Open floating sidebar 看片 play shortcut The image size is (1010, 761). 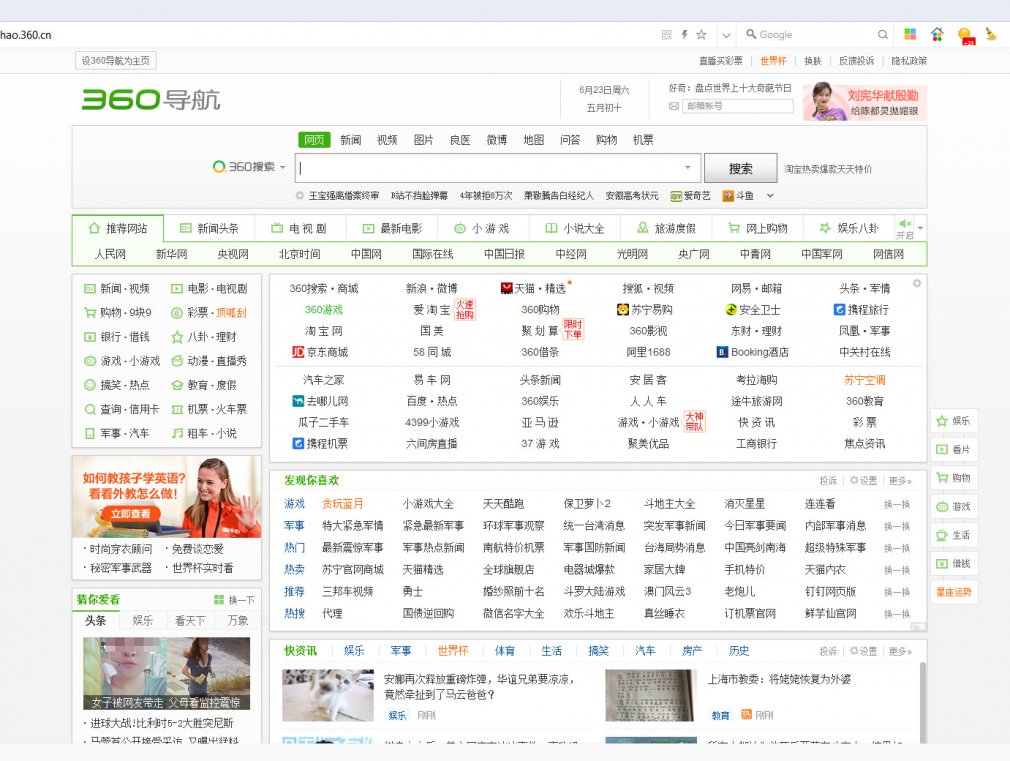954,449
